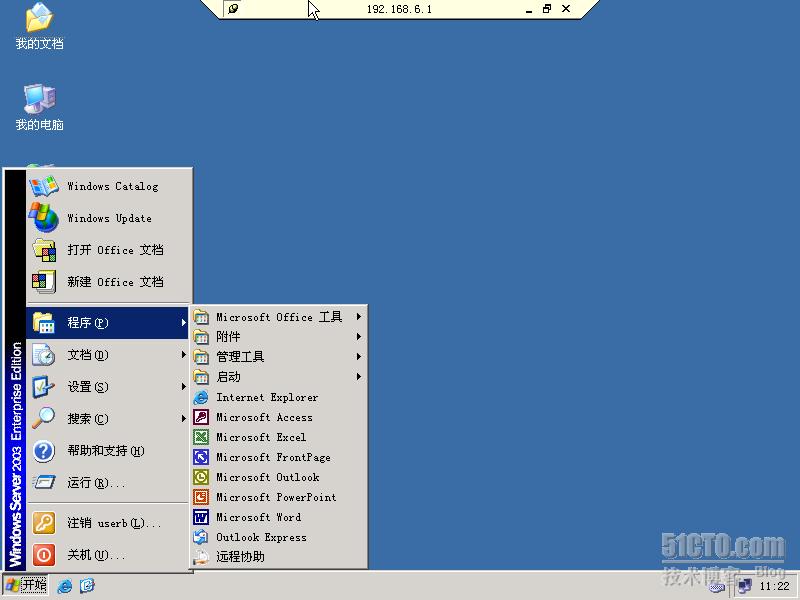Screen dimensions: 800x600
Task: Click the 程序(P) folder icon
Action: pyautogui.click(x=44, y=322)
